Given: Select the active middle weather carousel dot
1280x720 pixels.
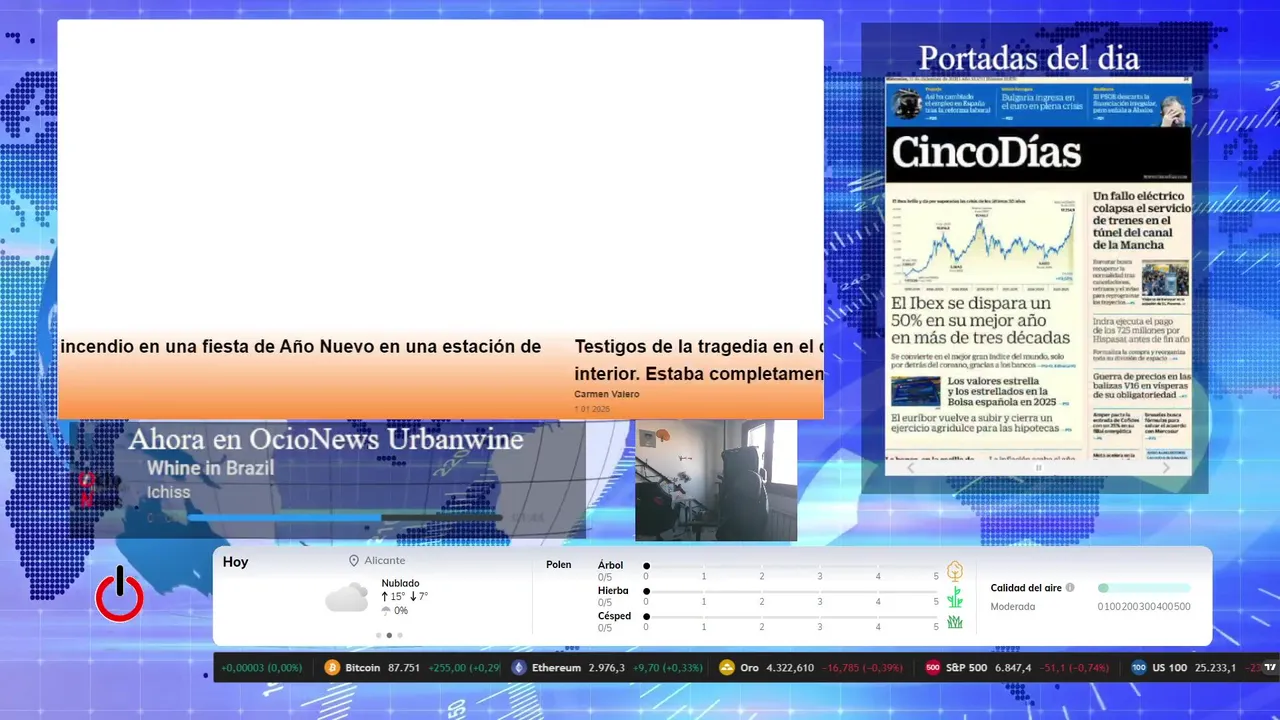Looking at the screenshot, I should pos(389,635).
